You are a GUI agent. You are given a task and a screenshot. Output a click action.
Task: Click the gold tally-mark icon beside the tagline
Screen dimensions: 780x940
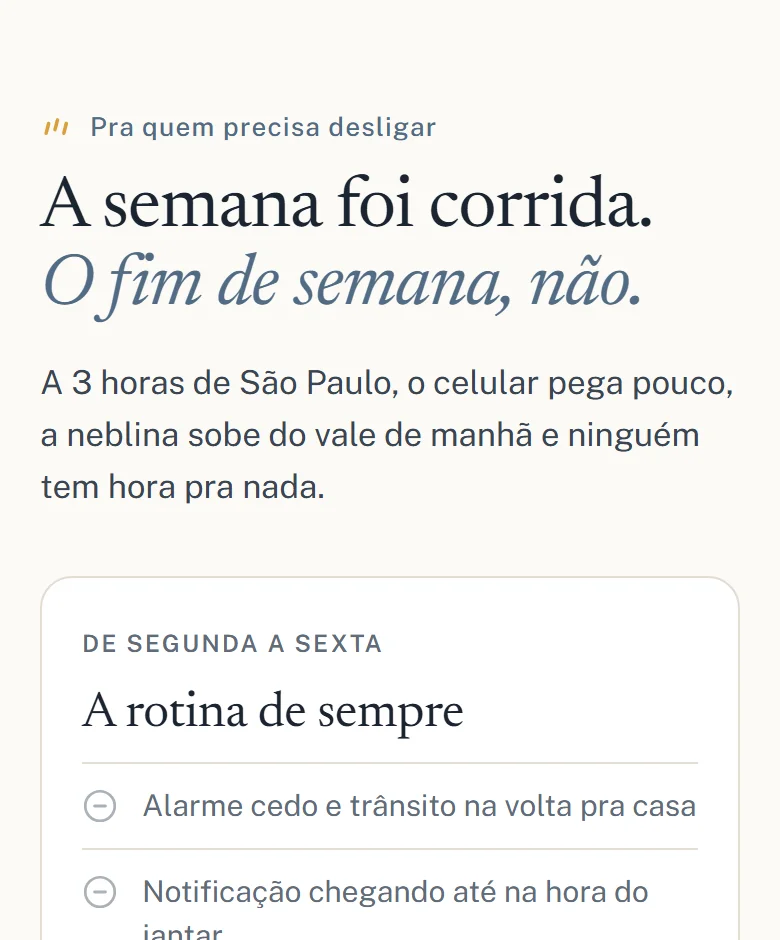coord(56,127)
